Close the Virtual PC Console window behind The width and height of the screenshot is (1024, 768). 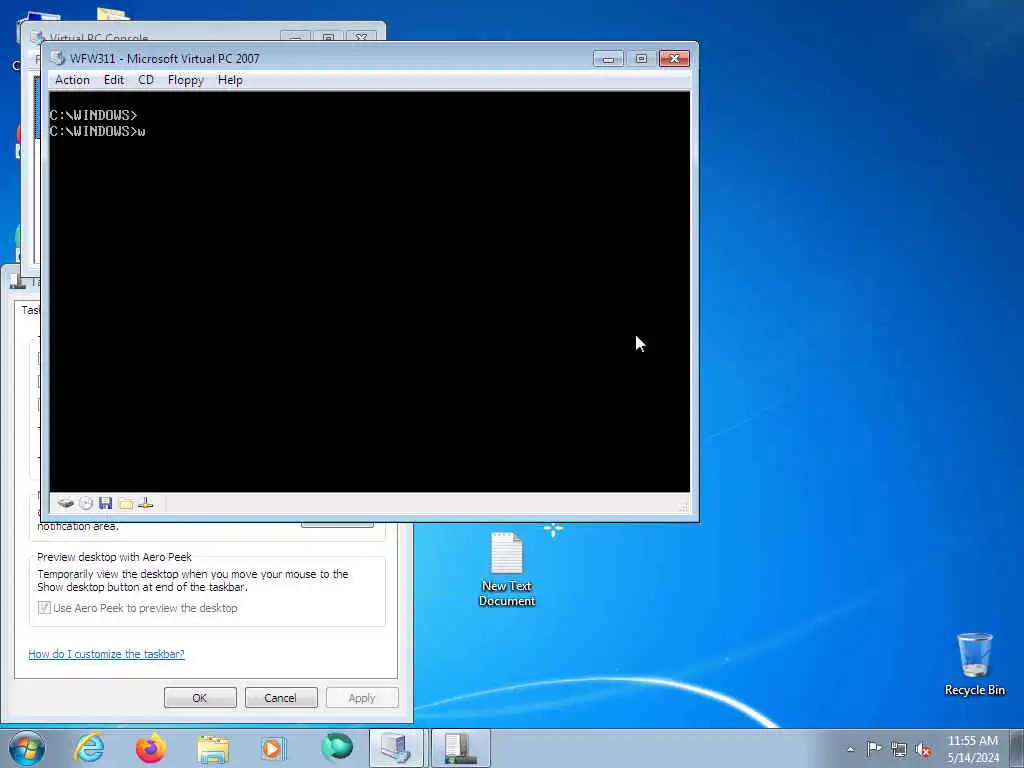click(360, 37)
